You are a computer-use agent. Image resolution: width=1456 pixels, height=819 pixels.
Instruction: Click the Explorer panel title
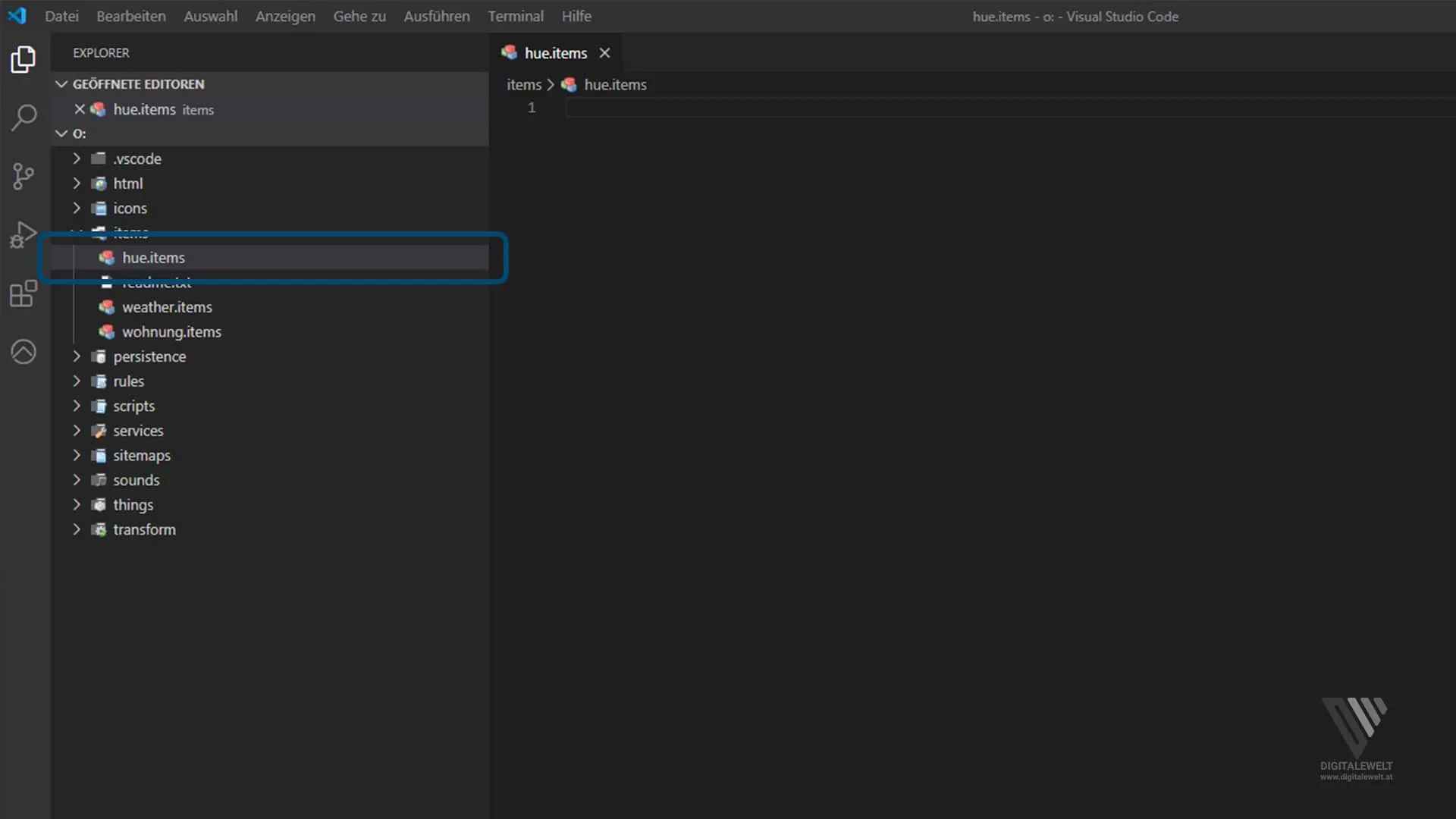(x=101, y=53)
